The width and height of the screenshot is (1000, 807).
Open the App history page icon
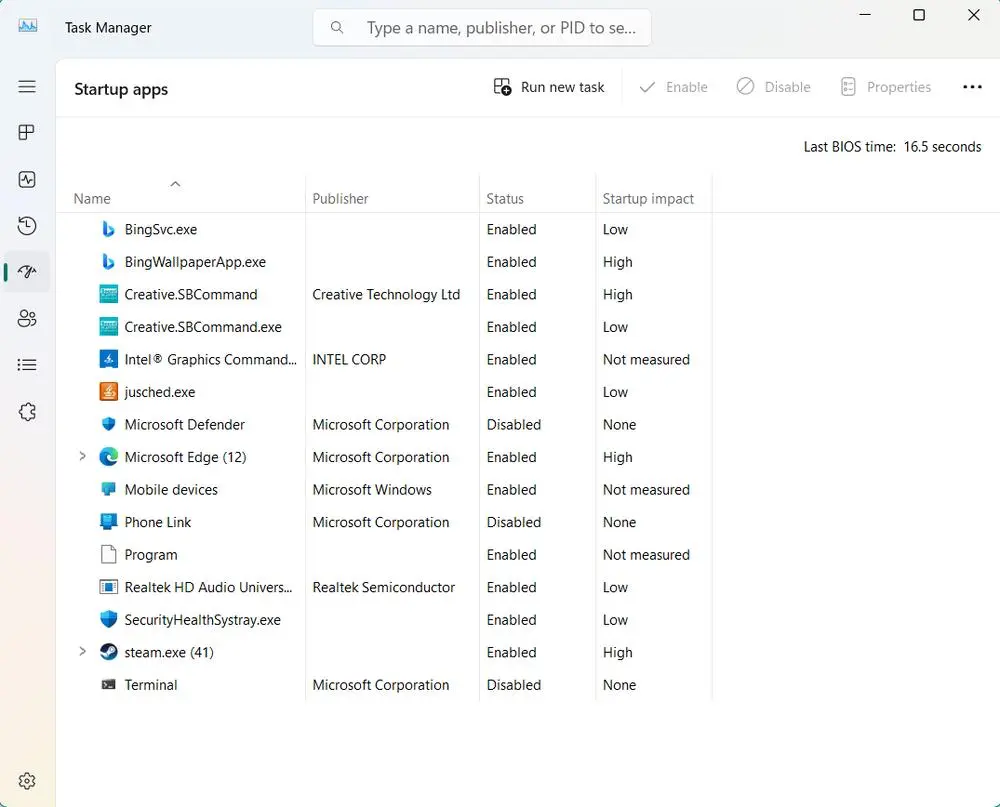pyautogui.click(x=27, y=226)
